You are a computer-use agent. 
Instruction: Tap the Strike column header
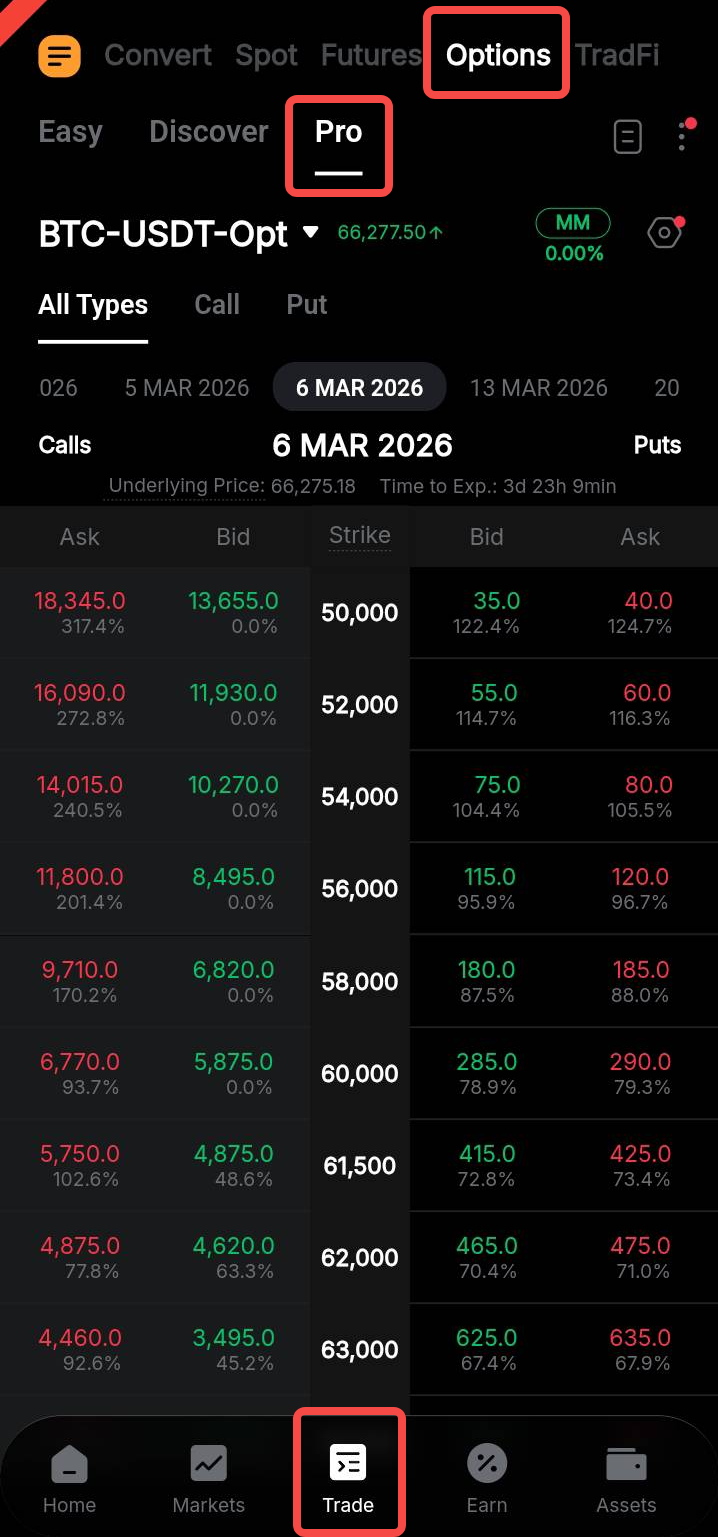(x=360, y=536)
